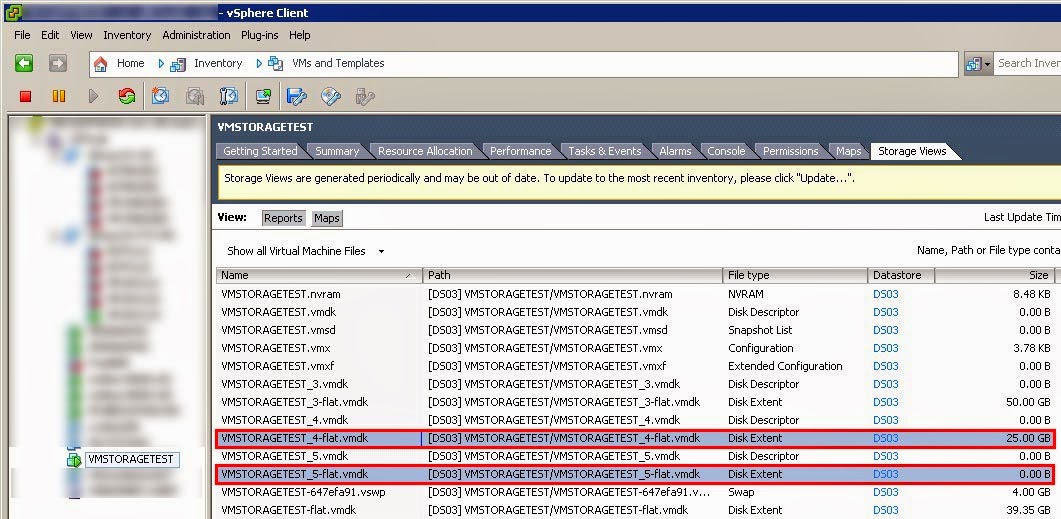The height and width of the screenshot is (519, 1061).
Task: Select VMSTORAGETEST in the inventory tree
Action: point(131,459)
